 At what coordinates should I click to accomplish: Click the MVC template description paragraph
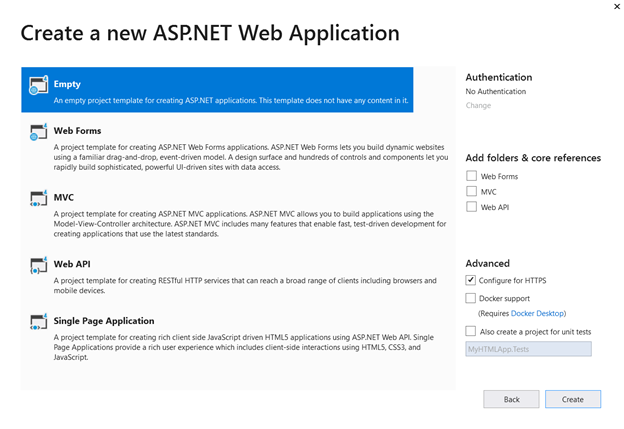(x=250, y=224)
